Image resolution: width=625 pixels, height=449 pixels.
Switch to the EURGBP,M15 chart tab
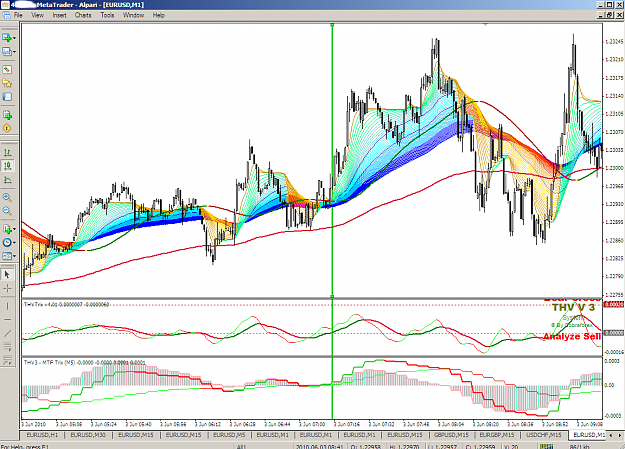click(497, 435)
